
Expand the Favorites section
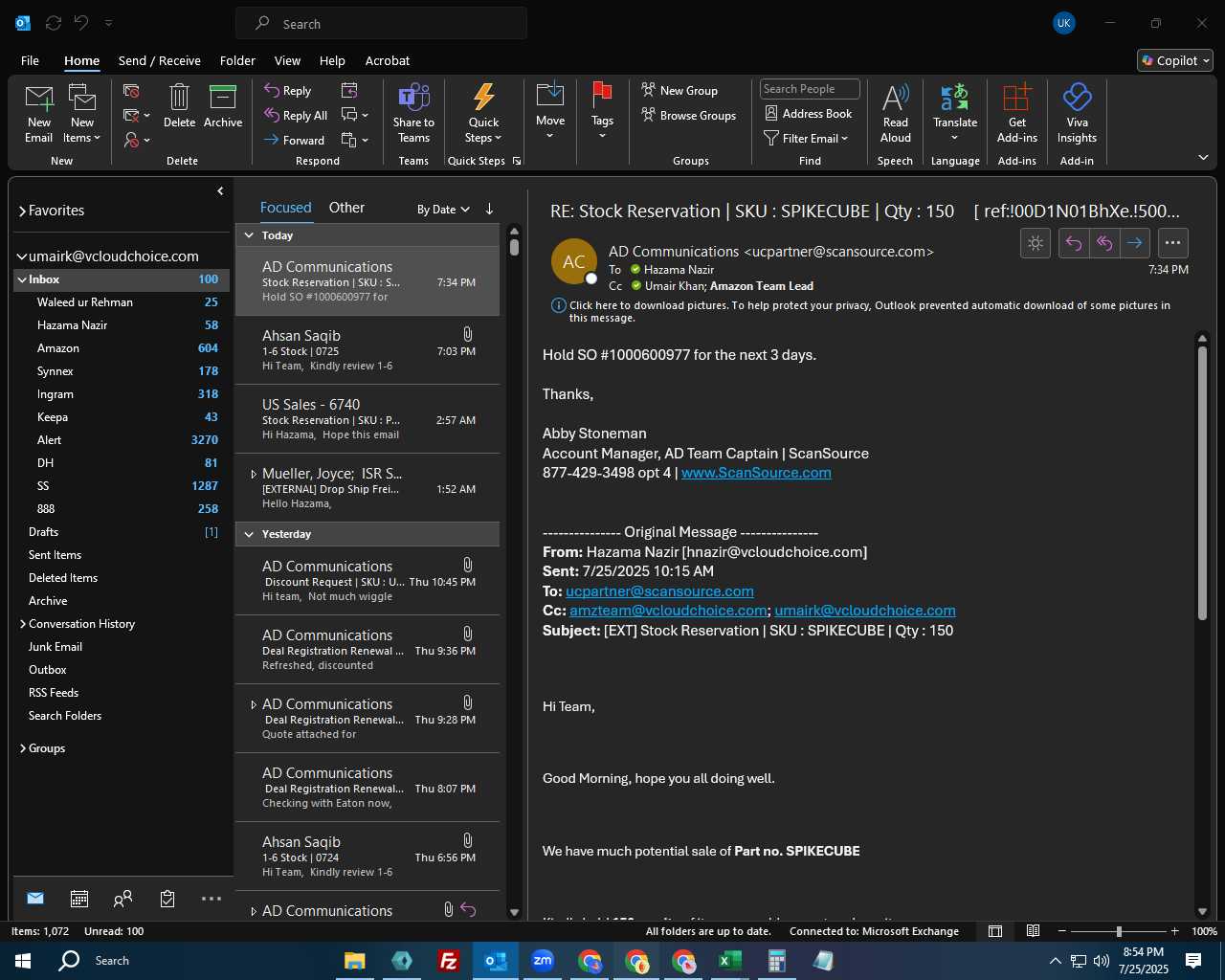tap(22, 211)
